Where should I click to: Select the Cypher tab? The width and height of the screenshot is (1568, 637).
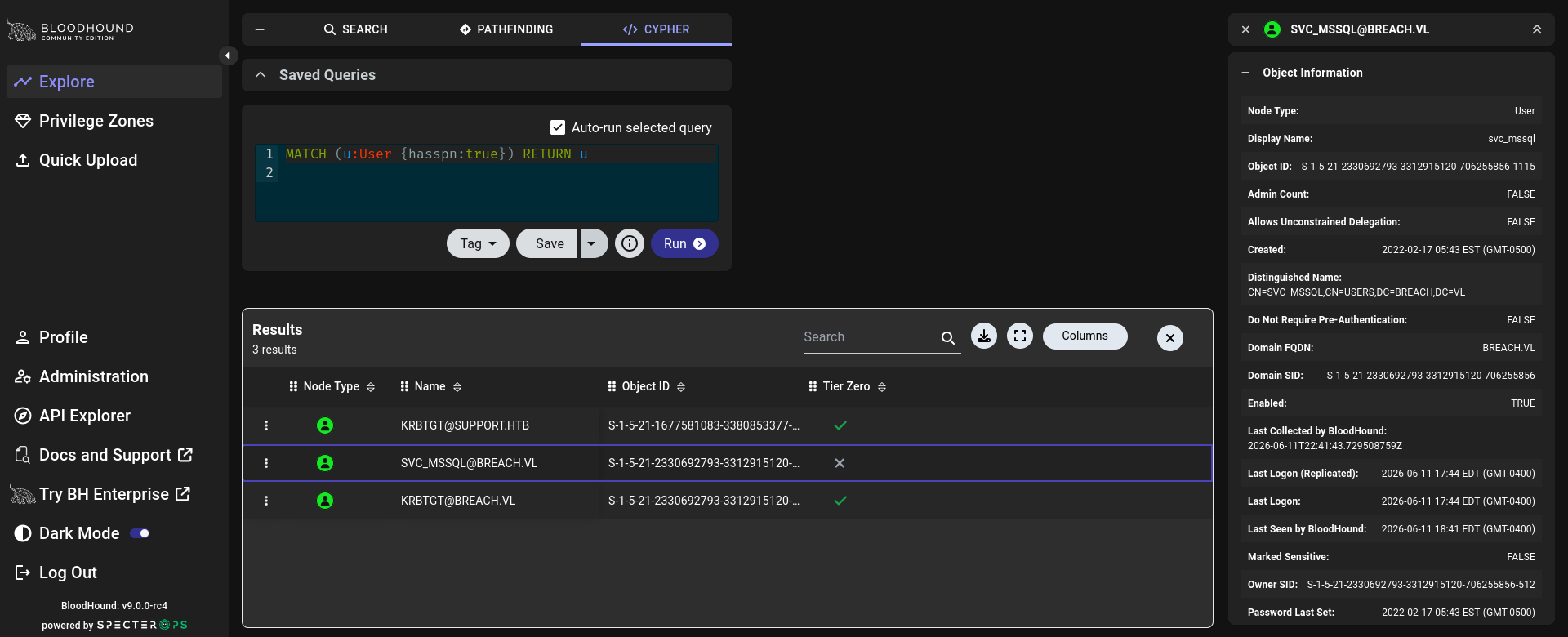pyautogui.click(x=657, y=29)
